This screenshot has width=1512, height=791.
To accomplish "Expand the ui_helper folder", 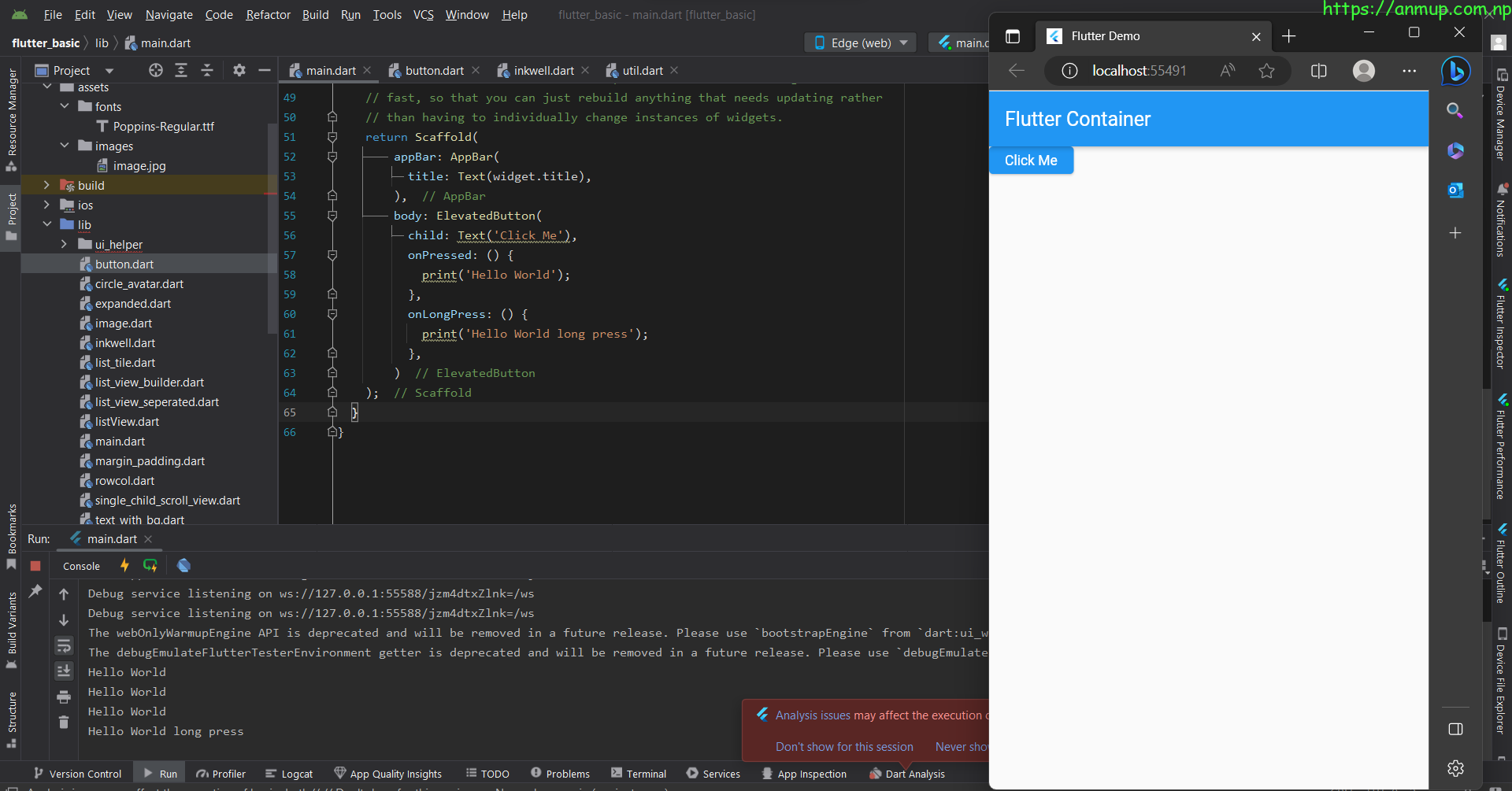I will click(64, 245).
